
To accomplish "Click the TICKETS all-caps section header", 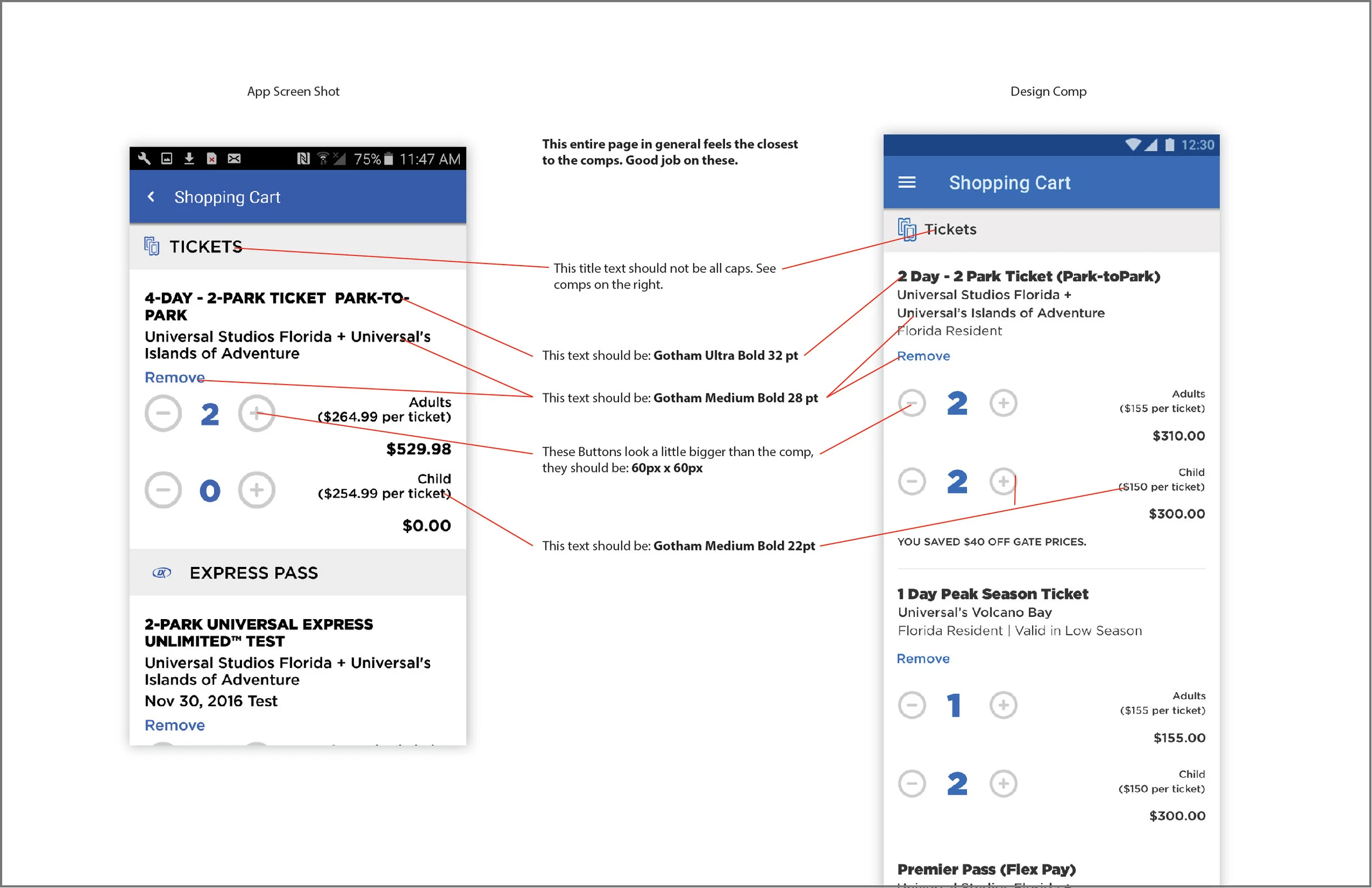I will point(206,247).
